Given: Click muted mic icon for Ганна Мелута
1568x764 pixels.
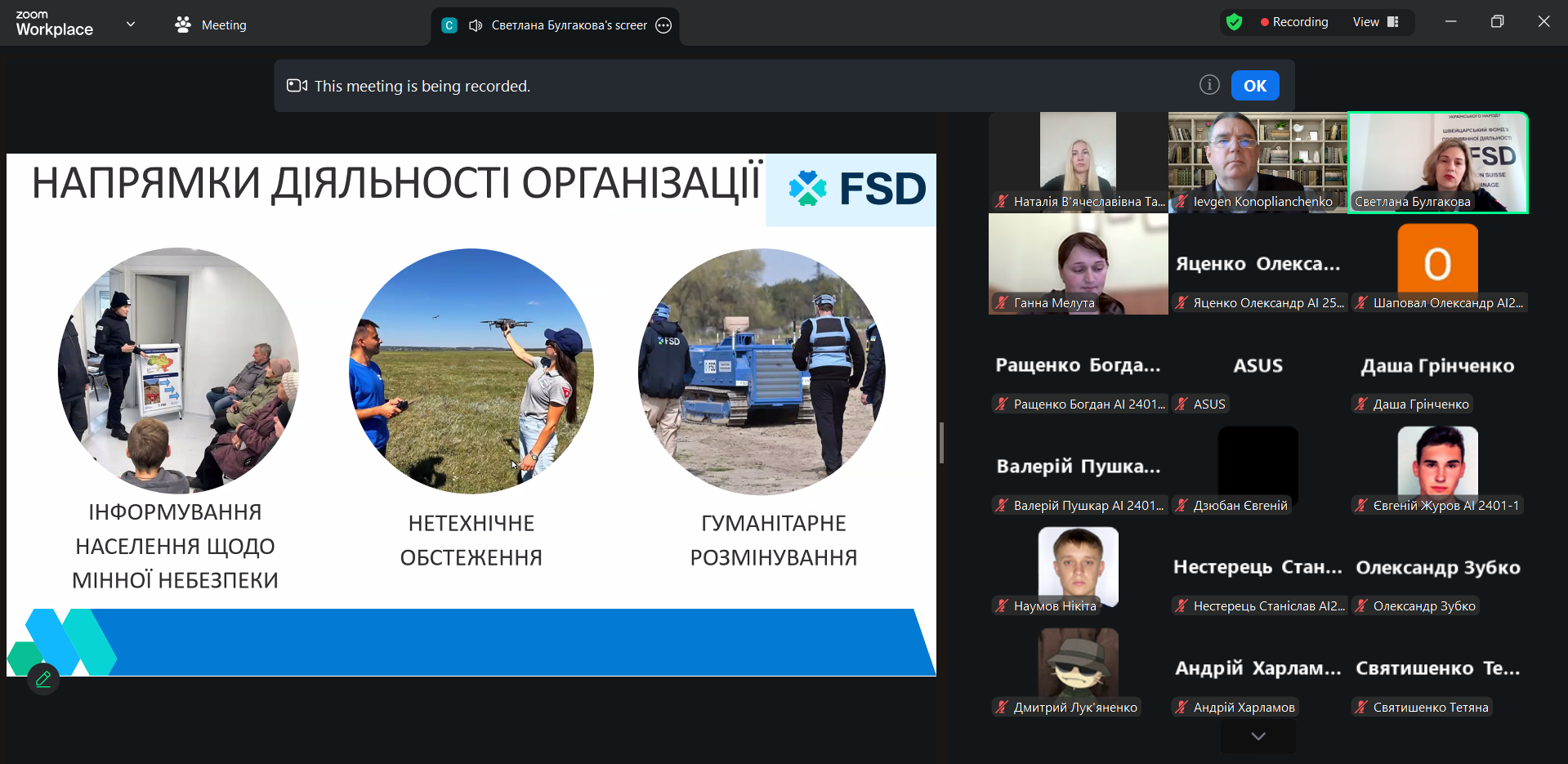Looking at the screenshot, I should click(1002, 303).
